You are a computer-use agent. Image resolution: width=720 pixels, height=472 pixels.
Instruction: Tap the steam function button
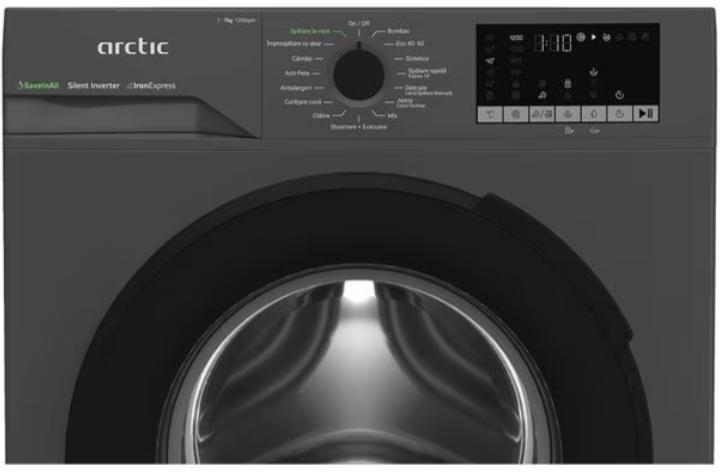coord(568,114)
